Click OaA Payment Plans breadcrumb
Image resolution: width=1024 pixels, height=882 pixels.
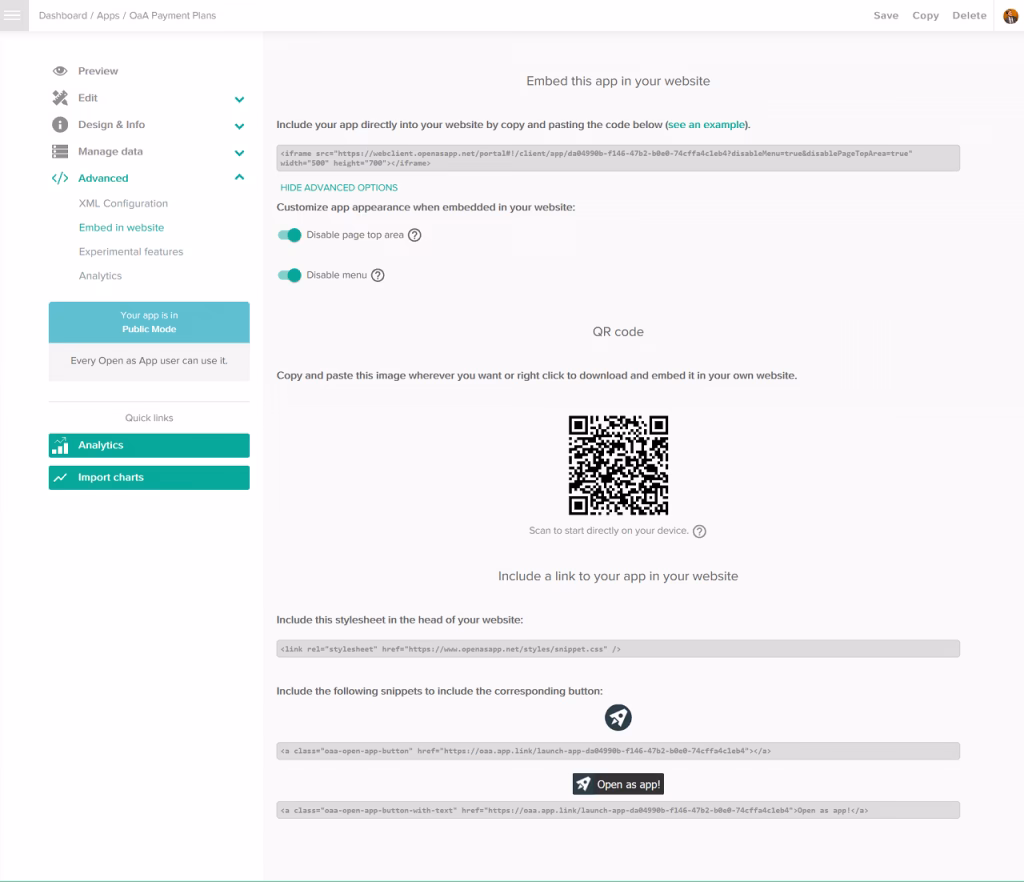tap(172, 16)
